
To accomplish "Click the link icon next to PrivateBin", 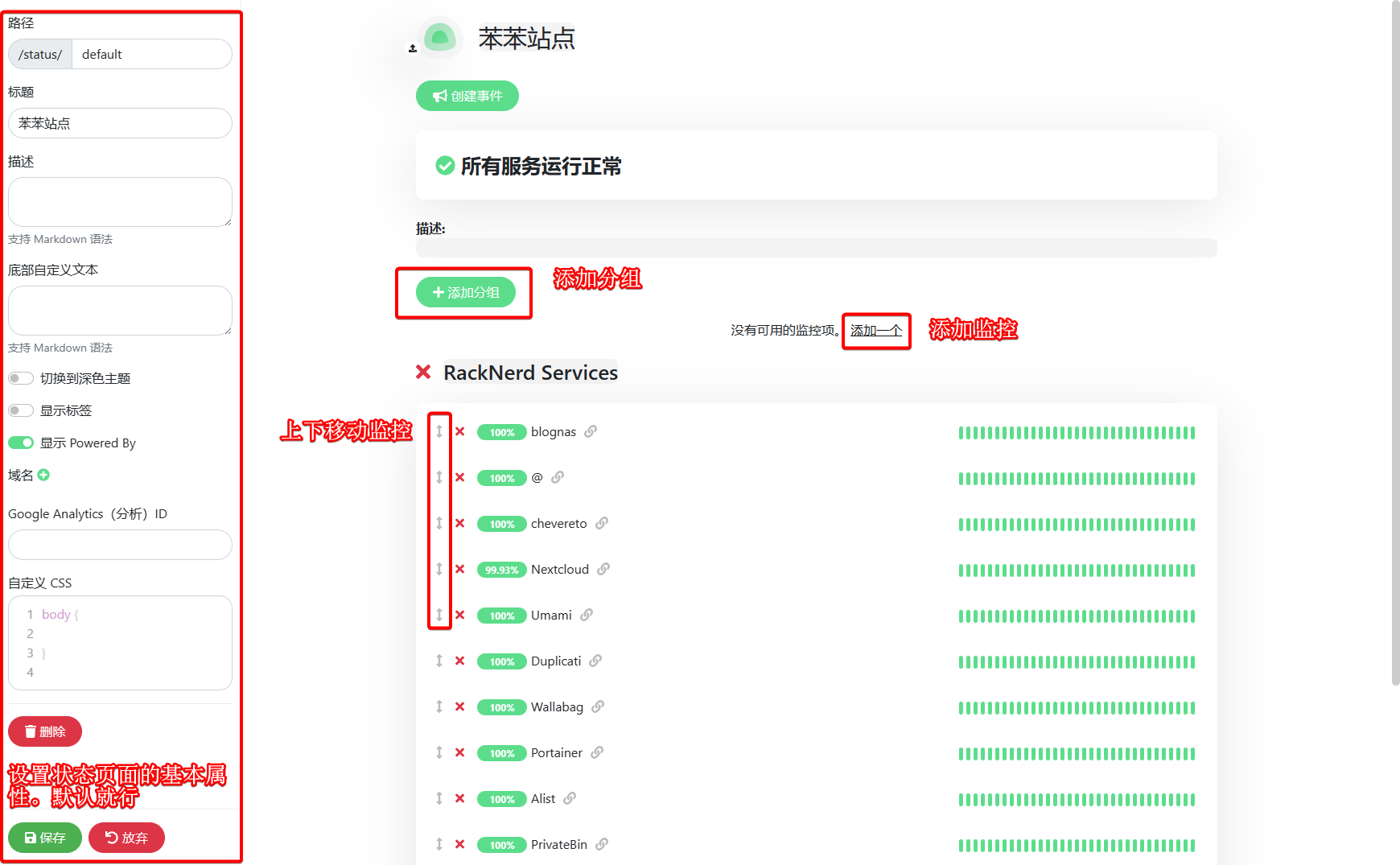I will pos(602,844).
